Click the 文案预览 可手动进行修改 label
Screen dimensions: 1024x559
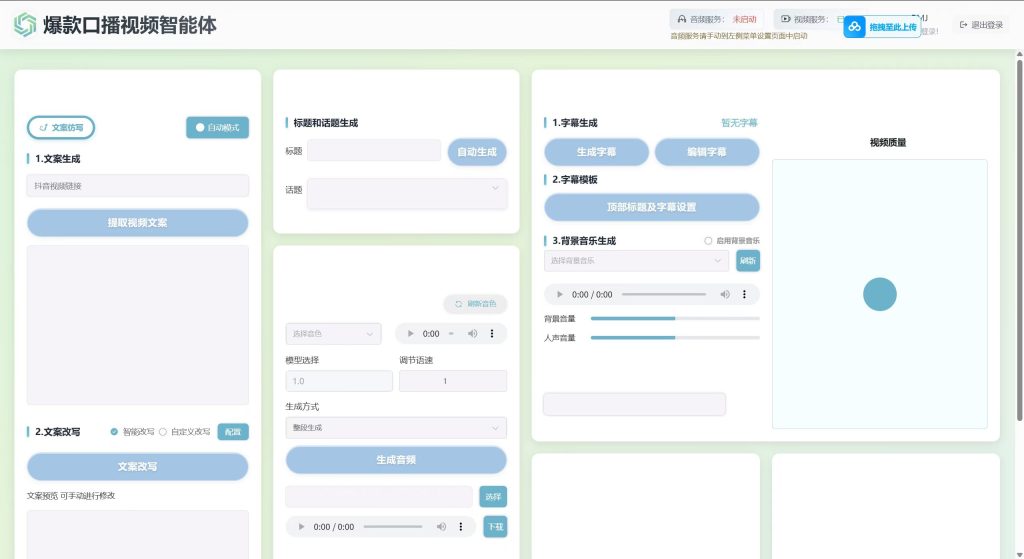(71, 496)
